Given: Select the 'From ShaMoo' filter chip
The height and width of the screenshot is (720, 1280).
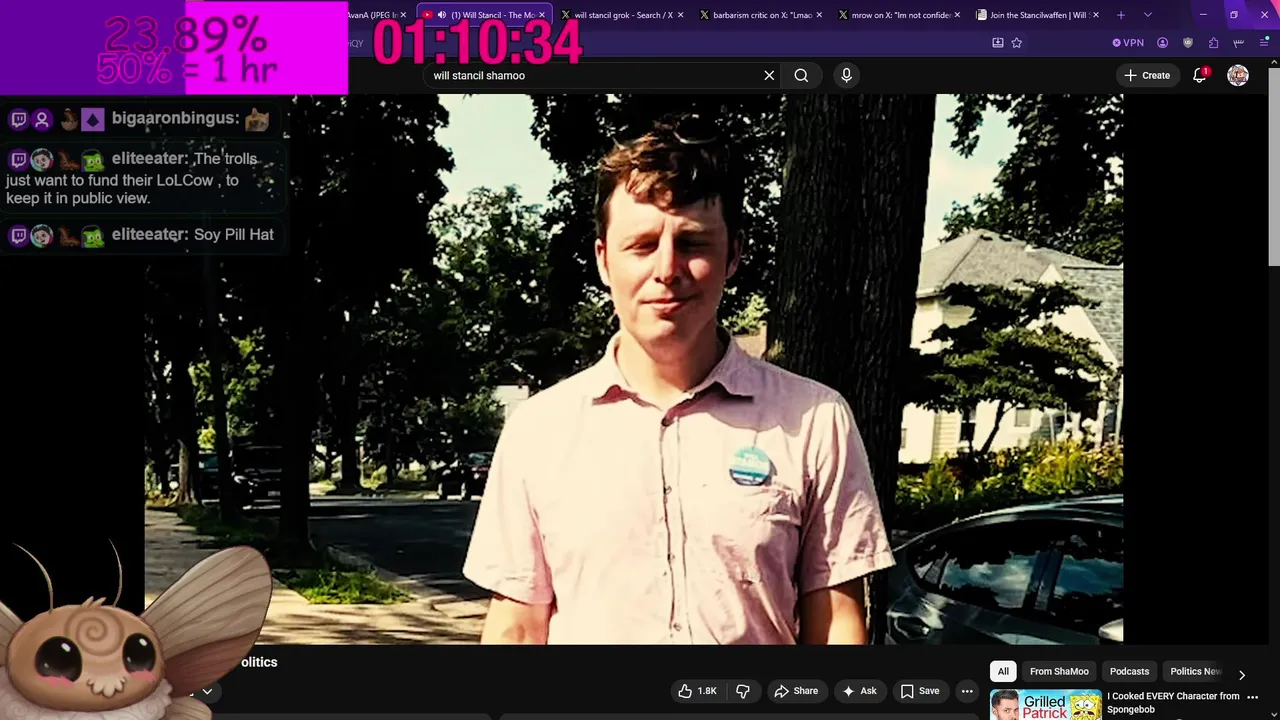Looking at the screenshot, I should point(1059,671).
